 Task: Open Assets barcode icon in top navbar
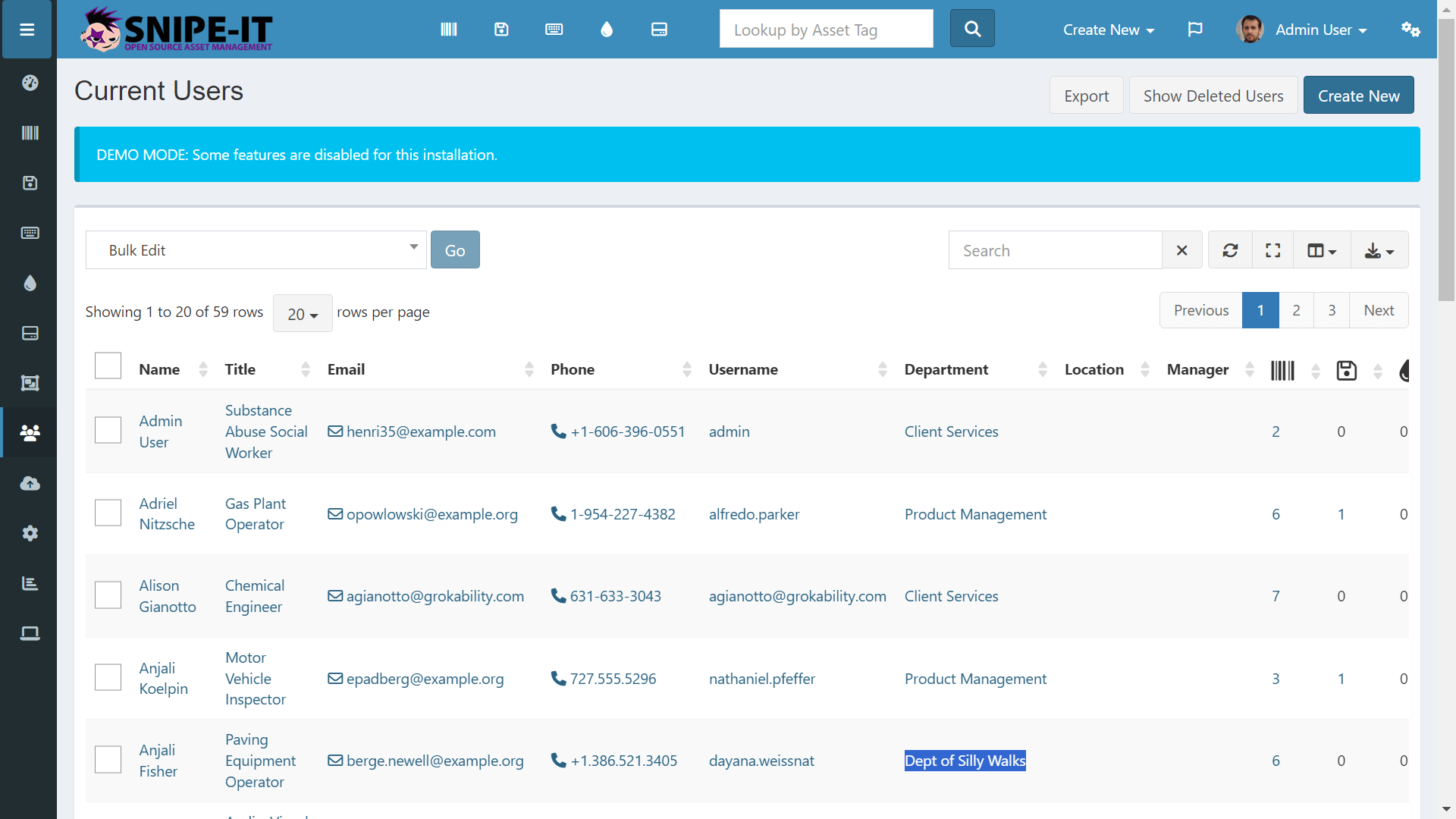tap(449, 30)
